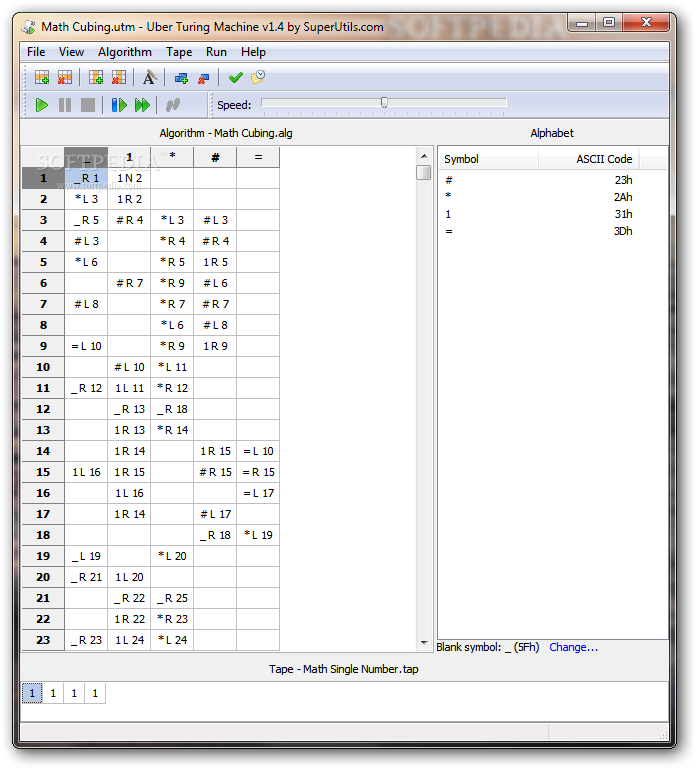Click the '#' column header in algorithm table
This screenshot has width=697, height=769.
(x=215, y=157)
